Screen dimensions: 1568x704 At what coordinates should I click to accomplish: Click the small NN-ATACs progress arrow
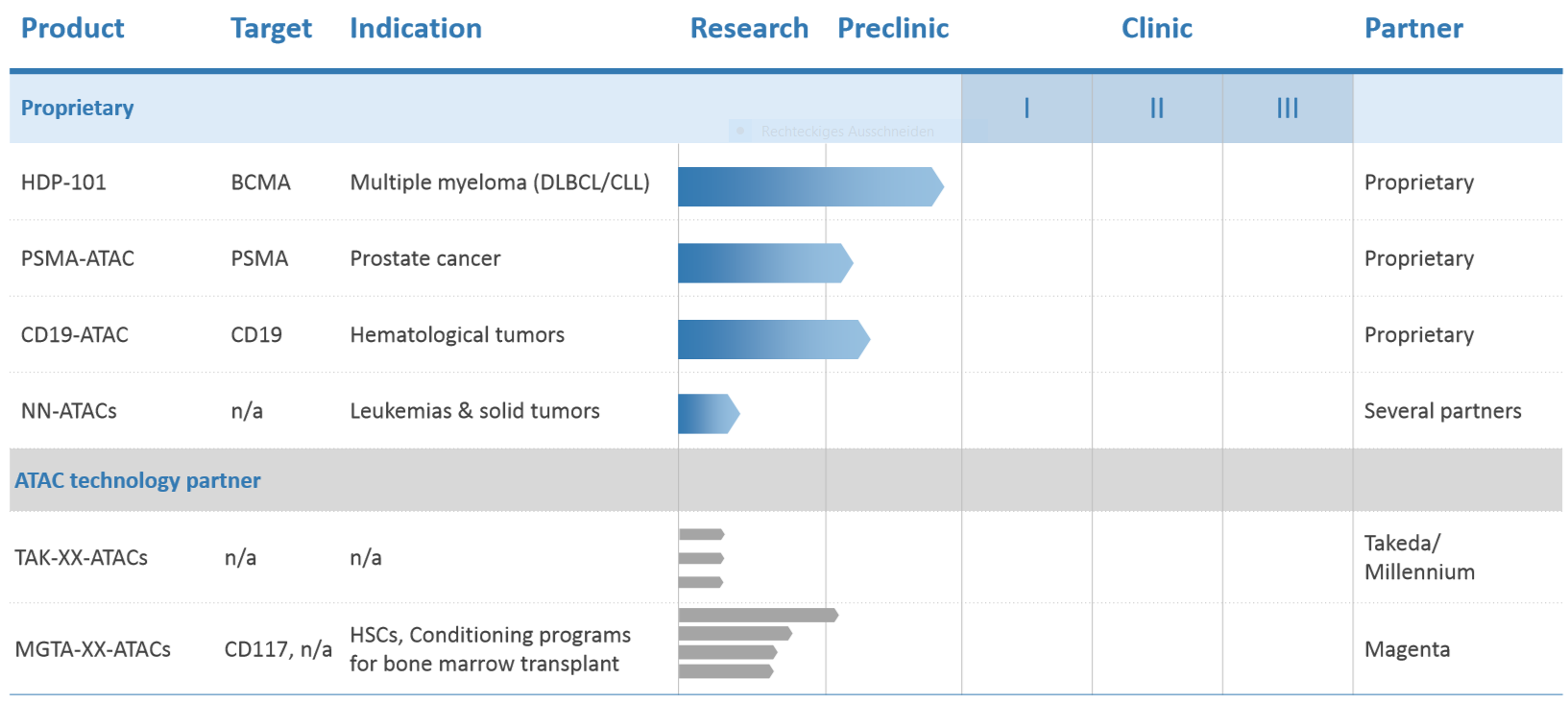(708, 414)
